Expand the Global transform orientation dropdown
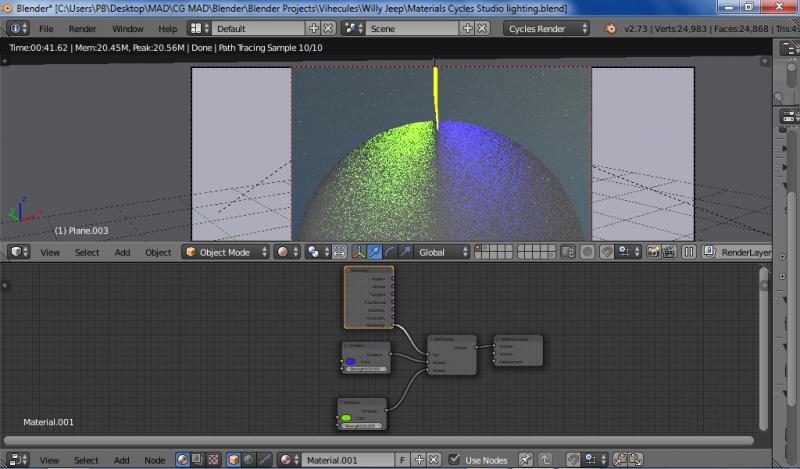800x469 pixels. coord(440,252)
